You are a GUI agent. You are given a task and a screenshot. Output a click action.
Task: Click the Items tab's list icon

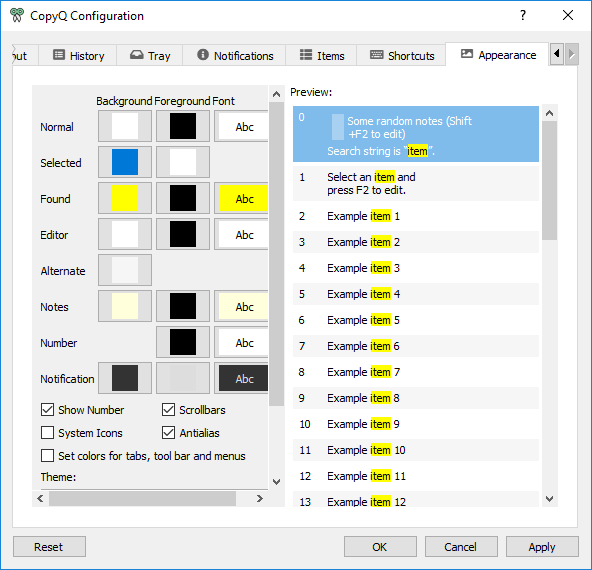306,55
